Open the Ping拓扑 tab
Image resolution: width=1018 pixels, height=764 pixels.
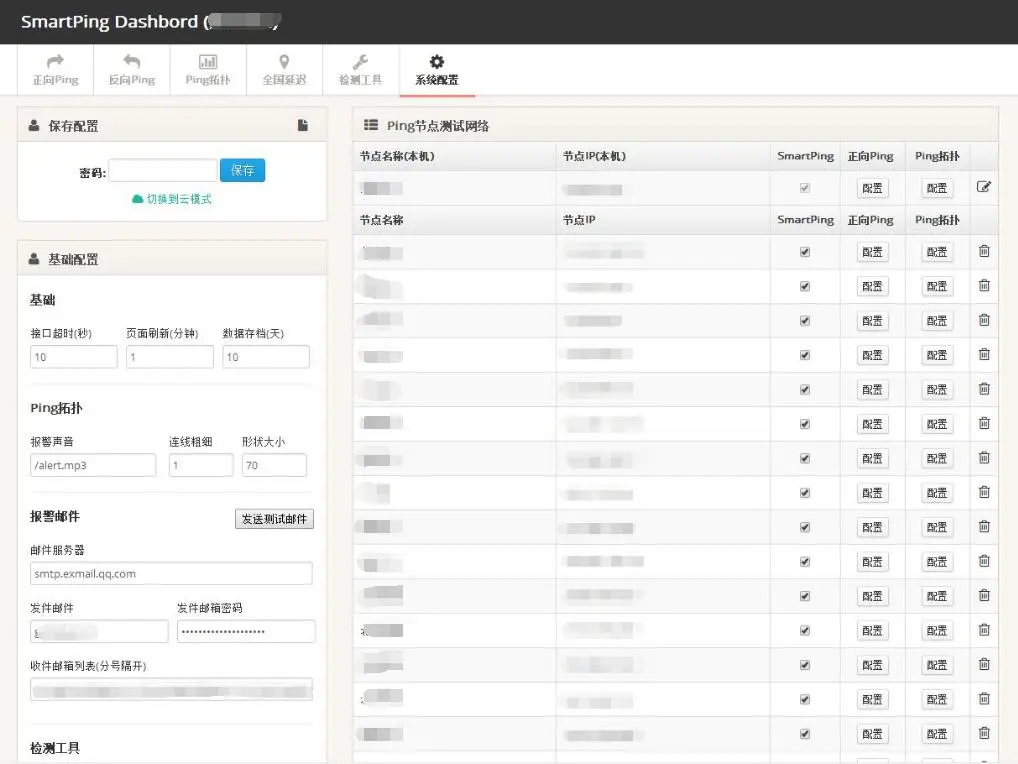tap(208, 70)
